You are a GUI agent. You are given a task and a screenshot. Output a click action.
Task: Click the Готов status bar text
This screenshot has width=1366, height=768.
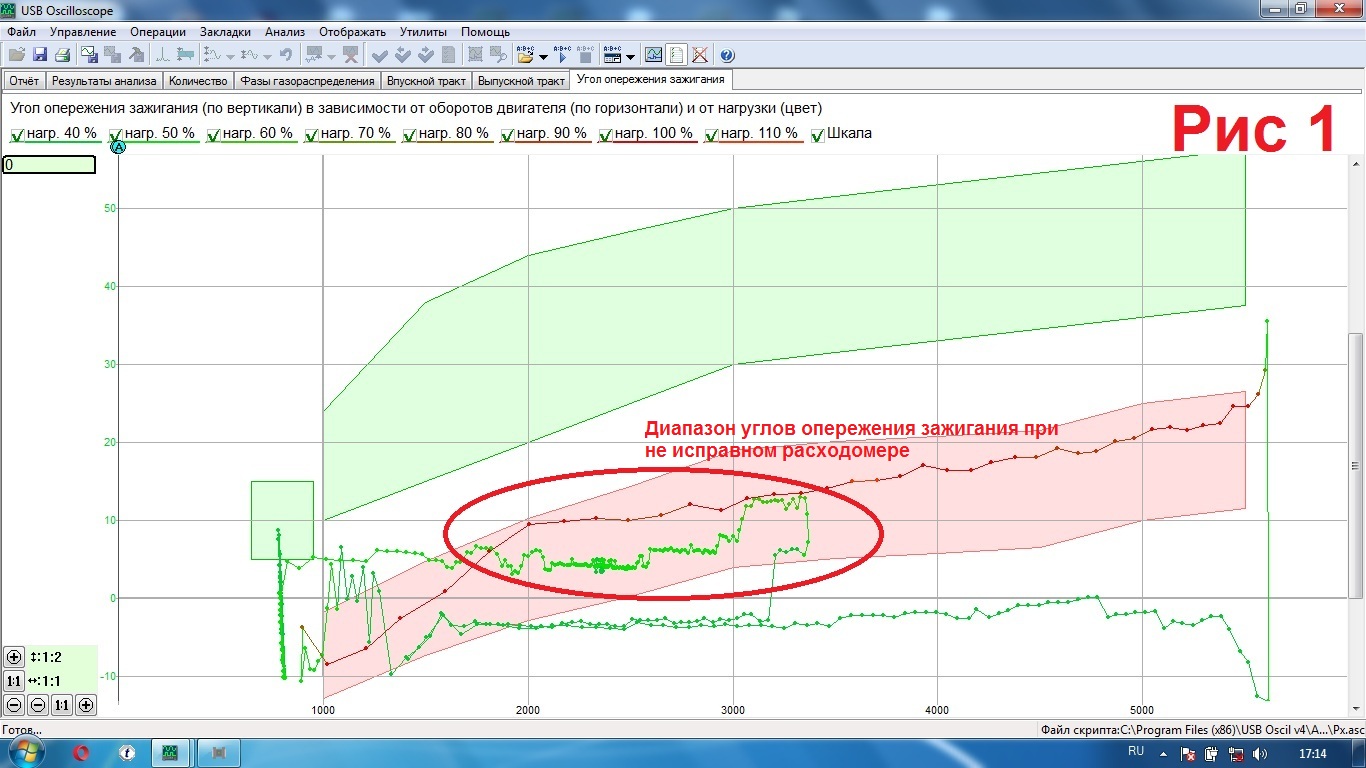pyautogui.click(x=21, y=730)
